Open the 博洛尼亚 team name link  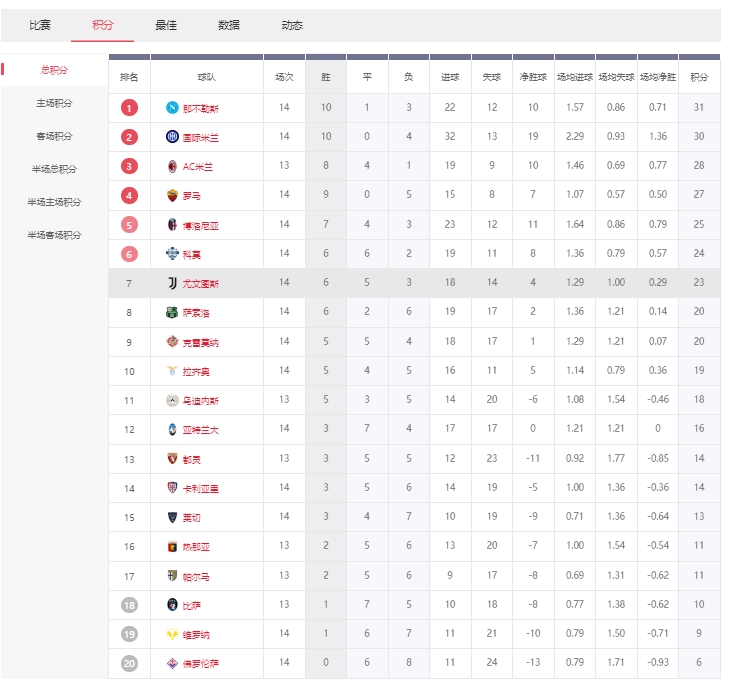pos(201,226)
